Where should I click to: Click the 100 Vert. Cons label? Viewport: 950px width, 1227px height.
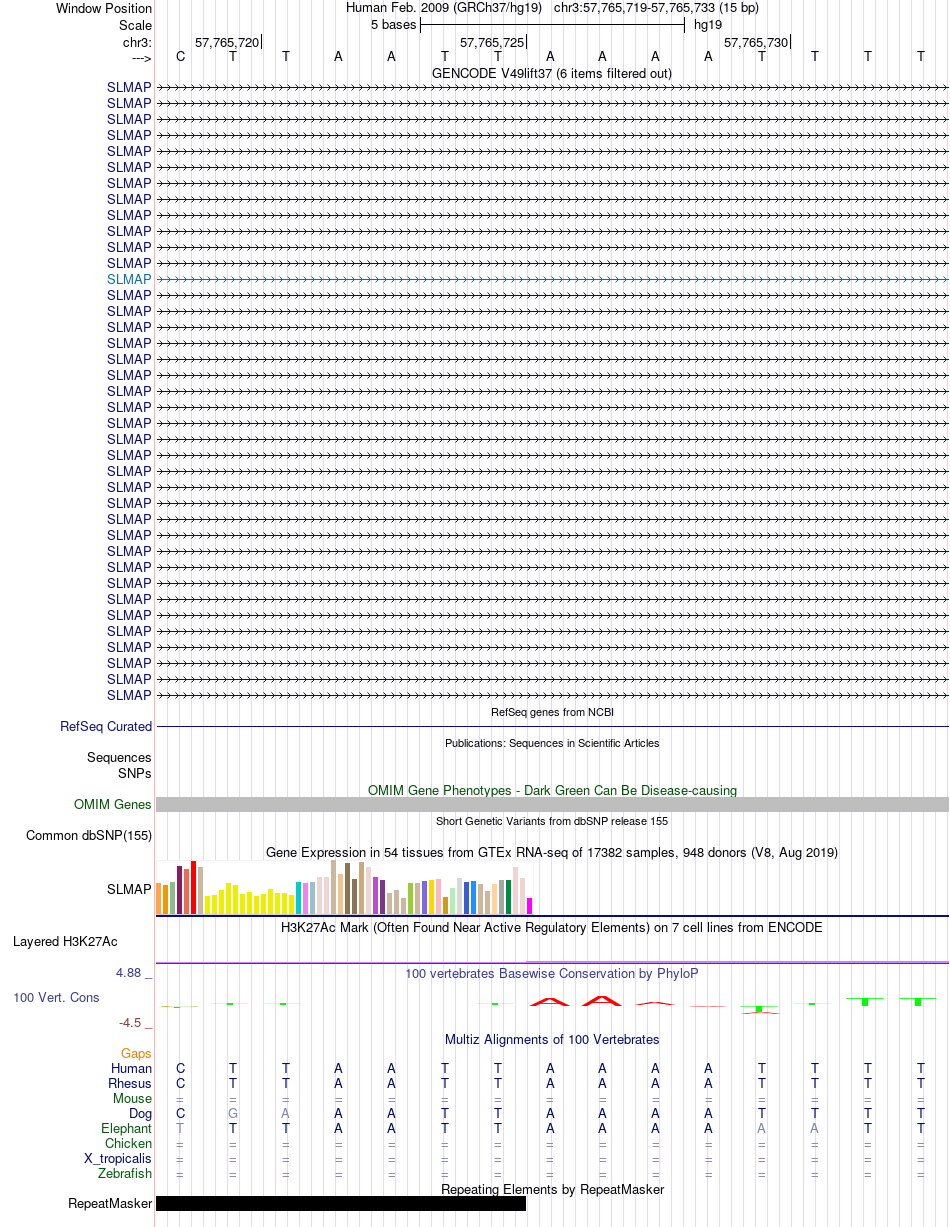point(56,998)
